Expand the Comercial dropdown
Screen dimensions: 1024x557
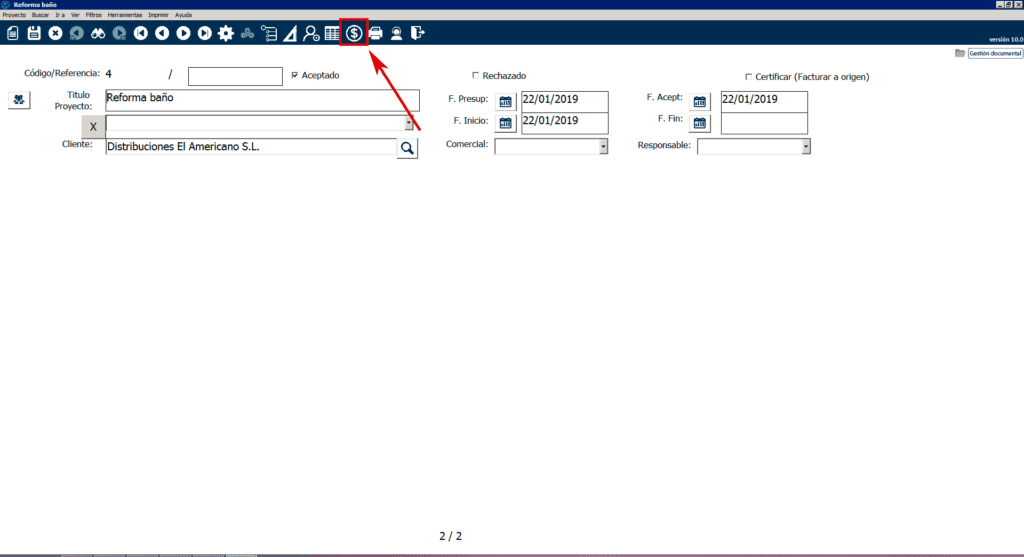(603, 147)
